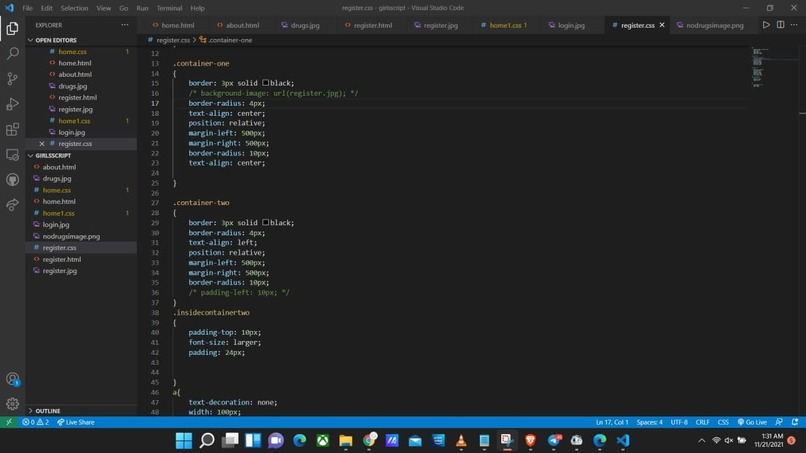The height and width of the screenshot is (453, 806).
Task: Change UTF-8 file encoding
Action: pyautogui.click(x=679, y=422)
